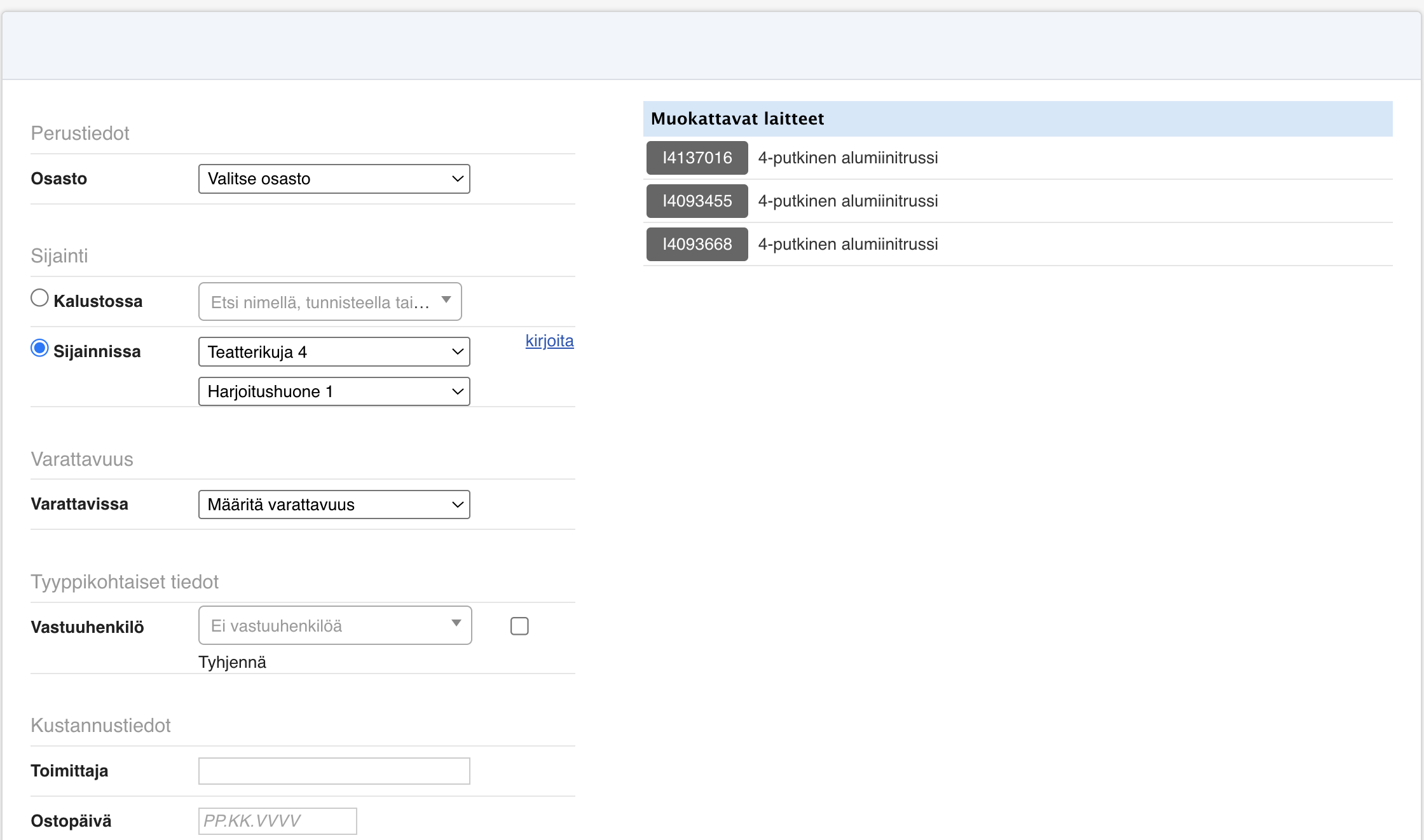Select the Sijainnissa radio button

(39, 348)
